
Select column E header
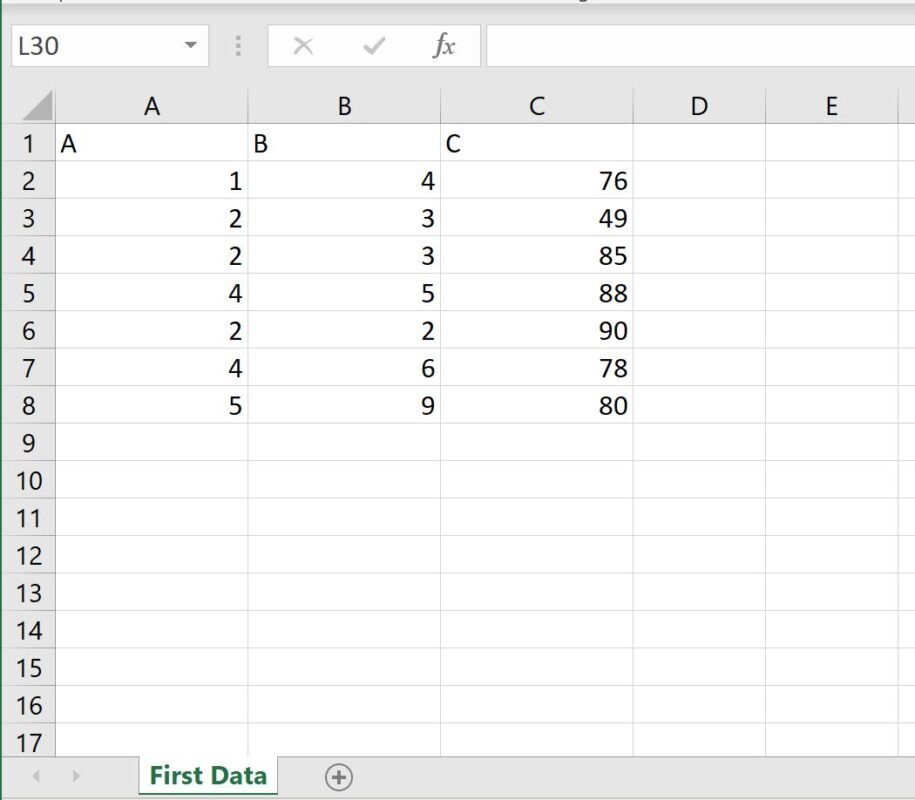pyautogui.click(x=832, y=106)
